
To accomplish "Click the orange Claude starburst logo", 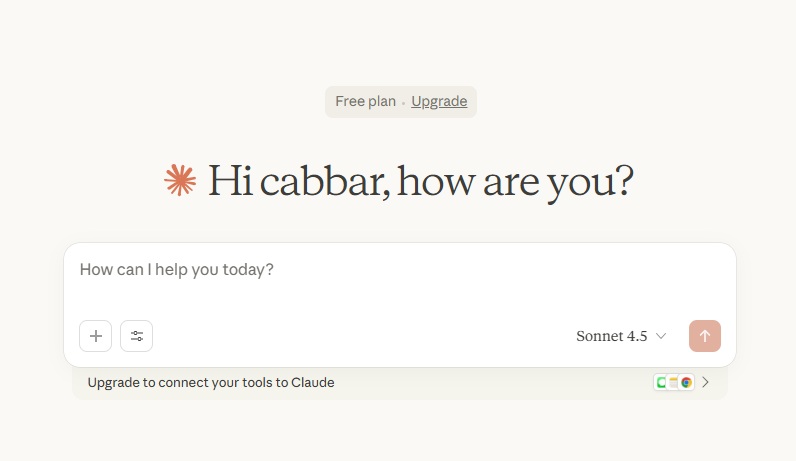I will 180,181.
